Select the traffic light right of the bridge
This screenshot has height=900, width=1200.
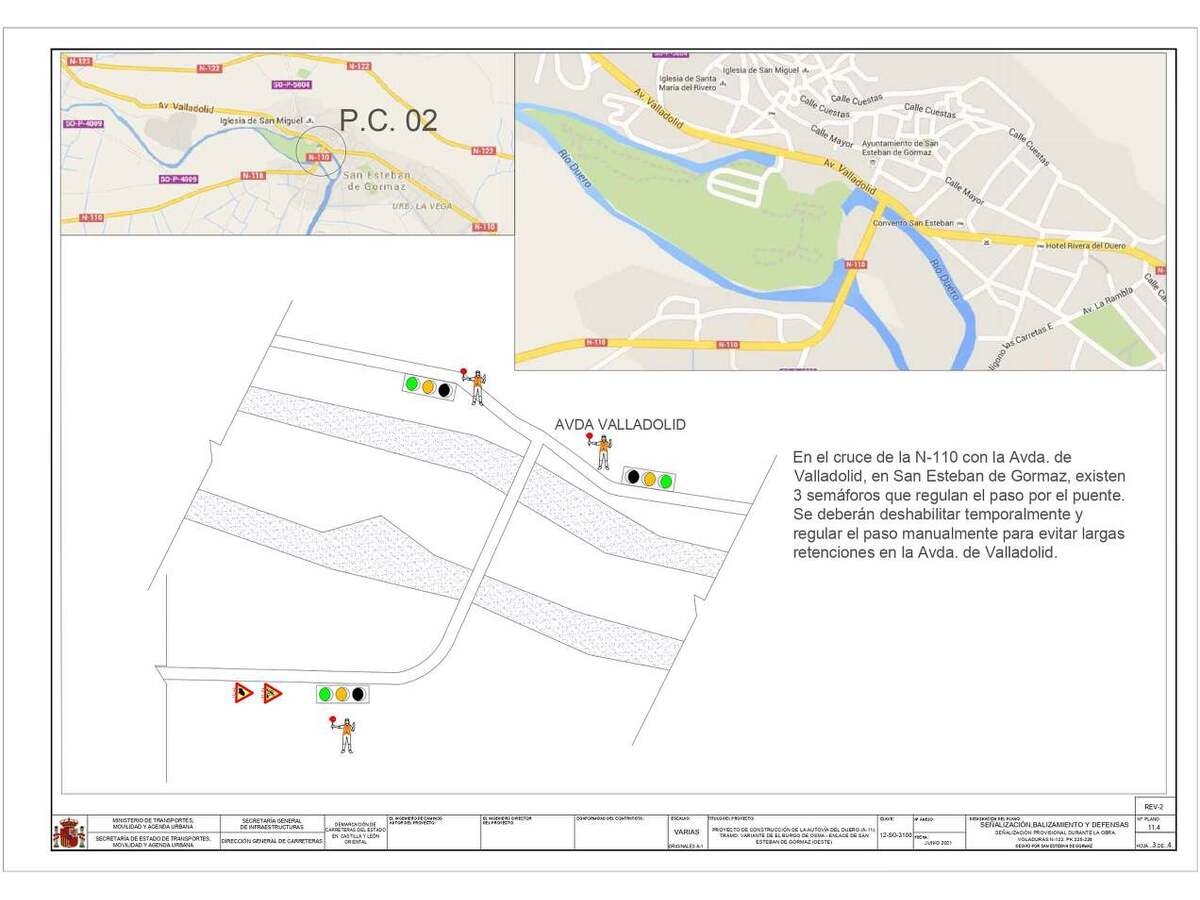649,477
